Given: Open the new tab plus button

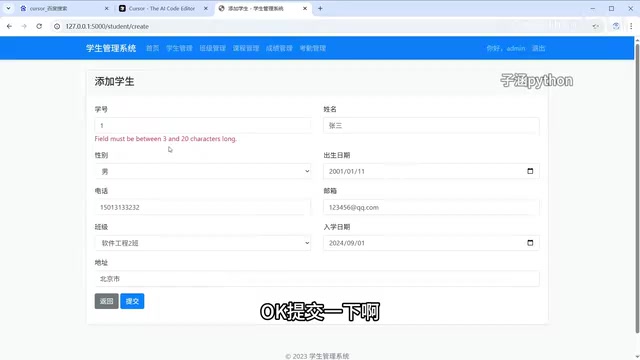Looking at the screenshot, I should coord(320,8).
